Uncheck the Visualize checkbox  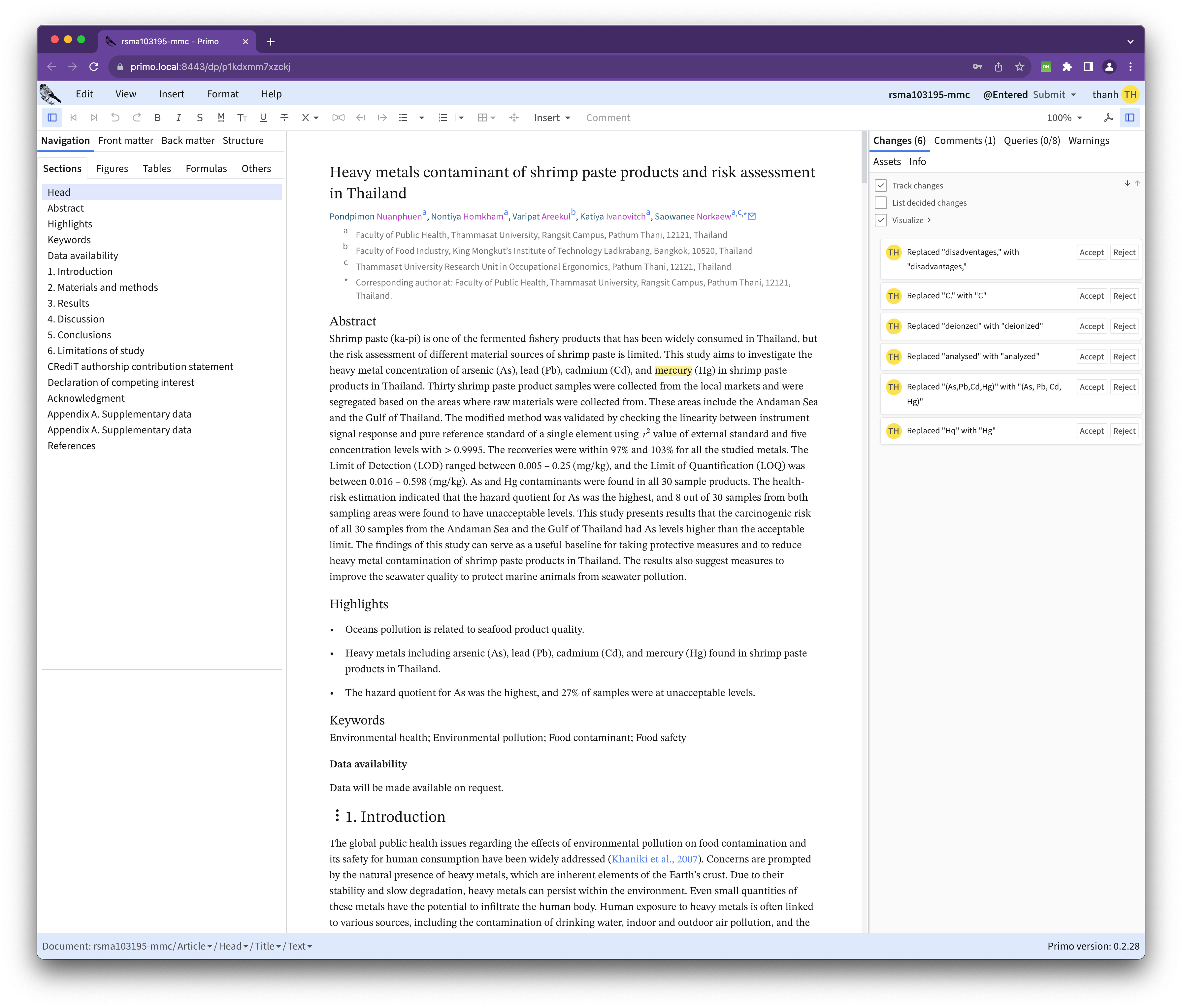pyautogui.click(x=881, y=220)
